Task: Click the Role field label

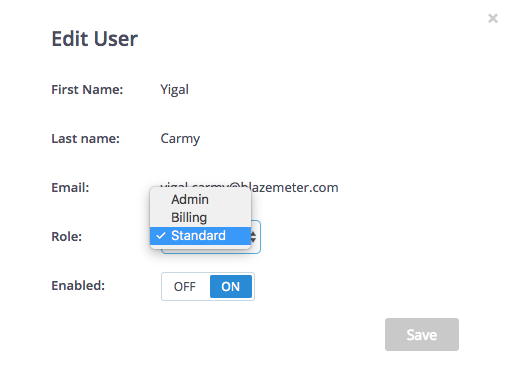Action: coord(67,237)
